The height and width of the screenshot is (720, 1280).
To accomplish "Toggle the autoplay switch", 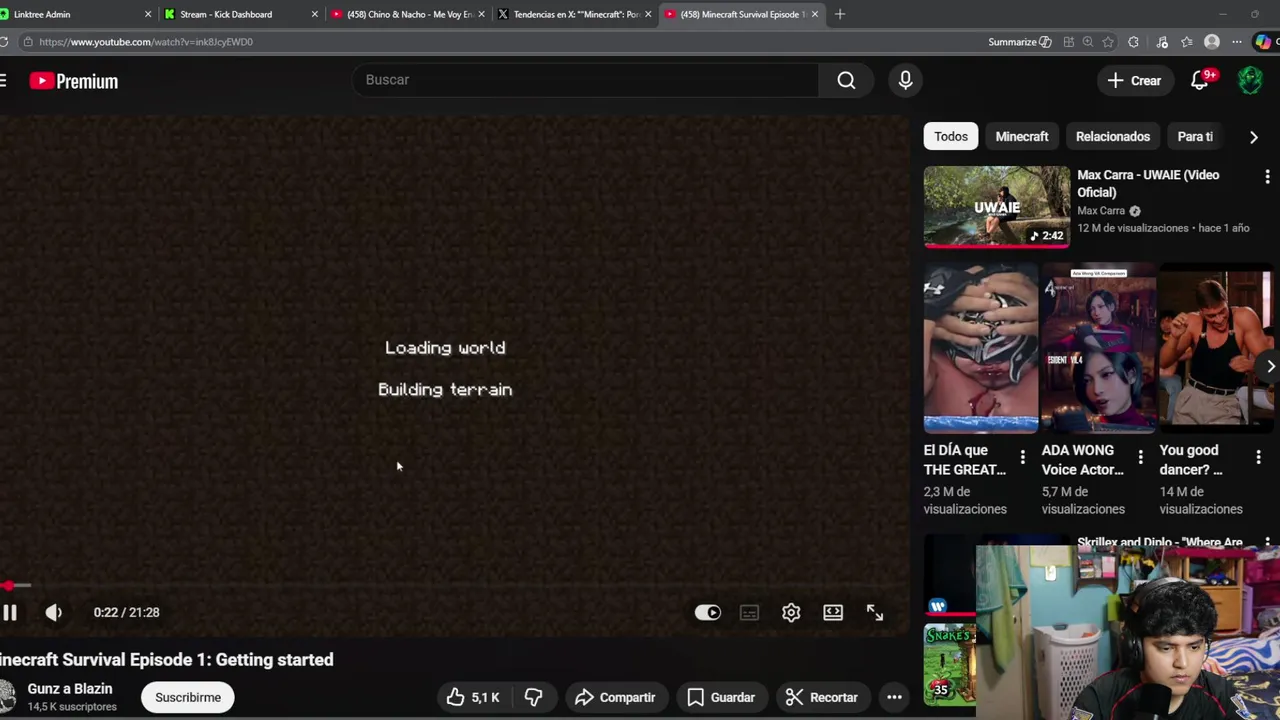I will (707, 612).
